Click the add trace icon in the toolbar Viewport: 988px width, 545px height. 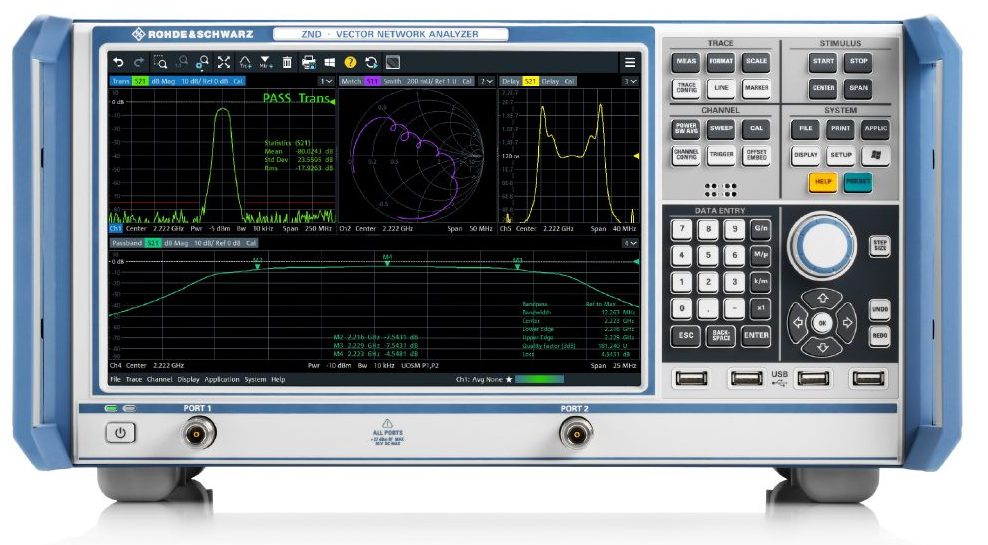[245, 62]
